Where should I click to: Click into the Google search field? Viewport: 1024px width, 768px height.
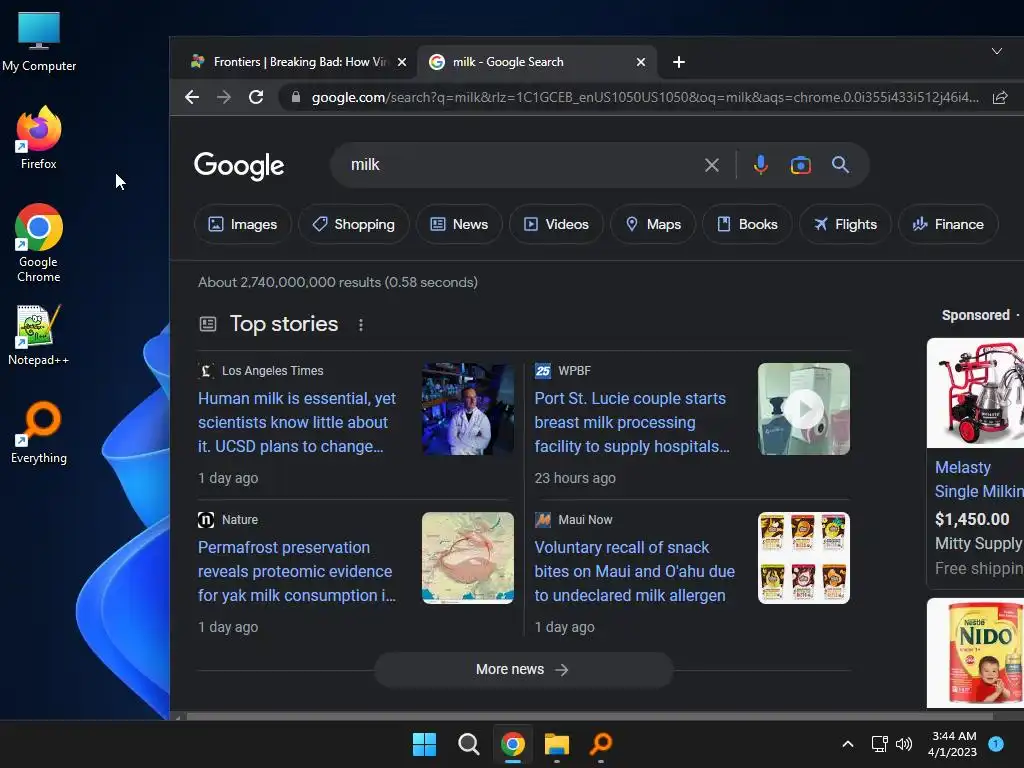pos(522,165)
